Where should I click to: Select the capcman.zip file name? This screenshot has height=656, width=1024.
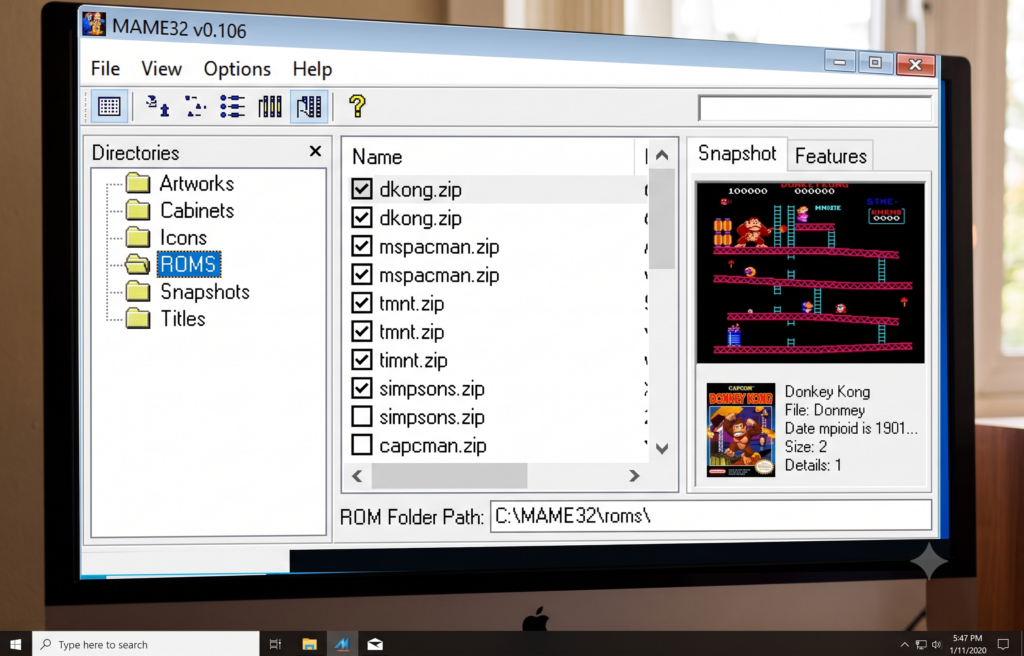point(433,446)
